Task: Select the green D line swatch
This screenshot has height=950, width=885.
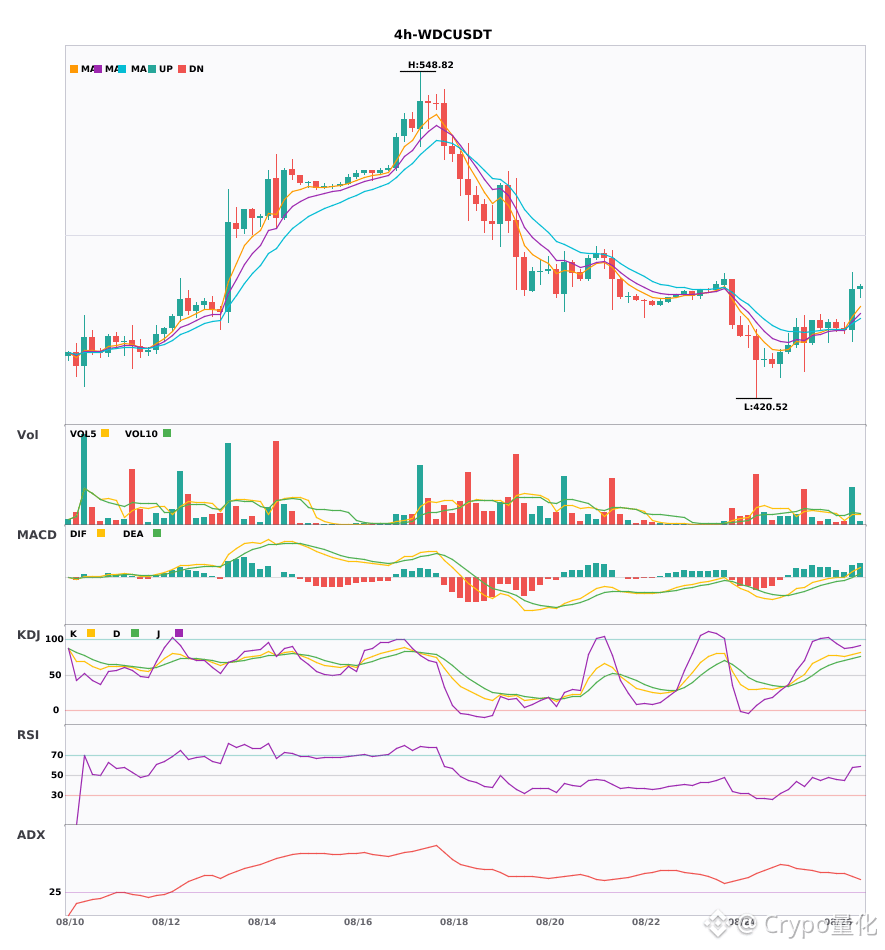Action: click(x=135, y=633)
